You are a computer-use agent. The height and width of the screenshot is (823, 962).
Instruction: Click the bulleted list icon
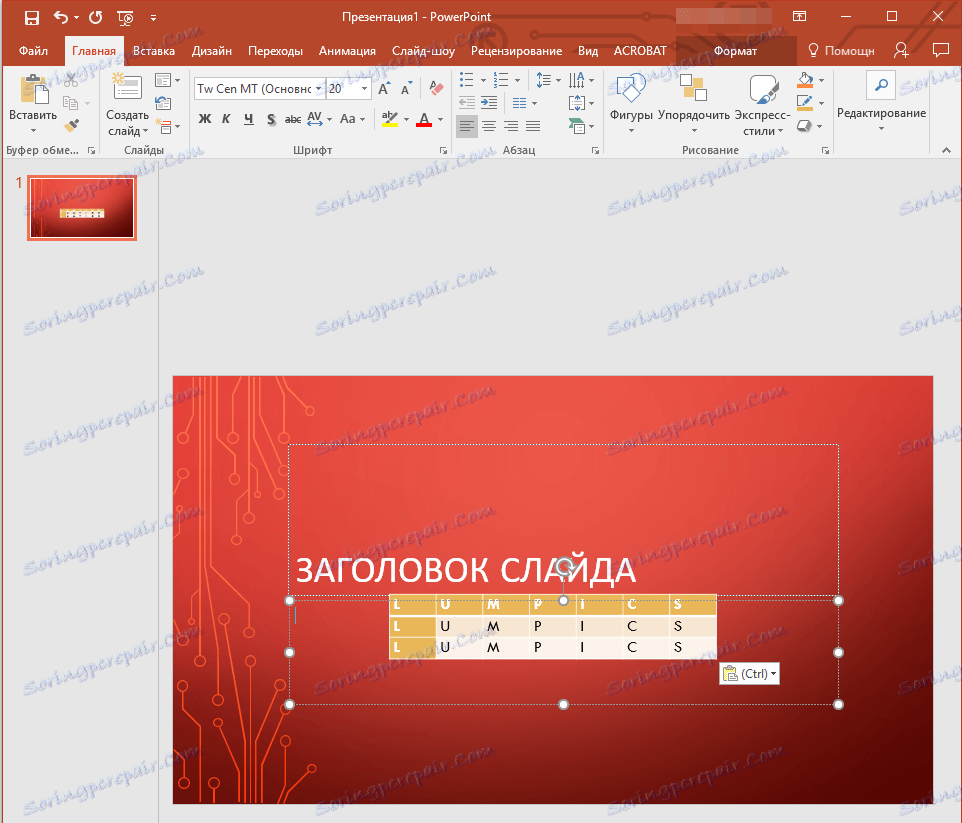[467, 80]
